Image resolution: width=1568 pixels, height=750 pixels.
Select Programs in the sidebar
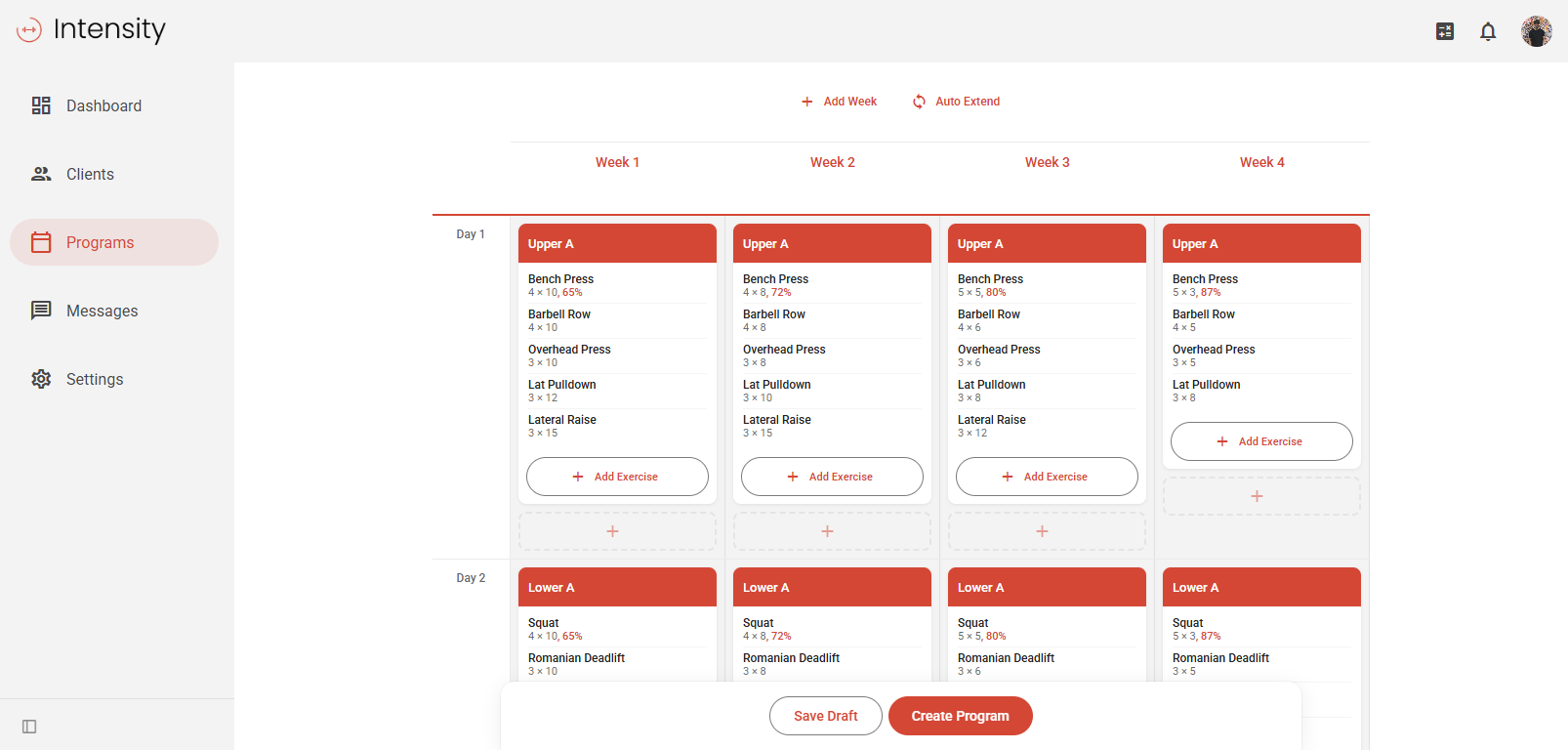point(100,242)
